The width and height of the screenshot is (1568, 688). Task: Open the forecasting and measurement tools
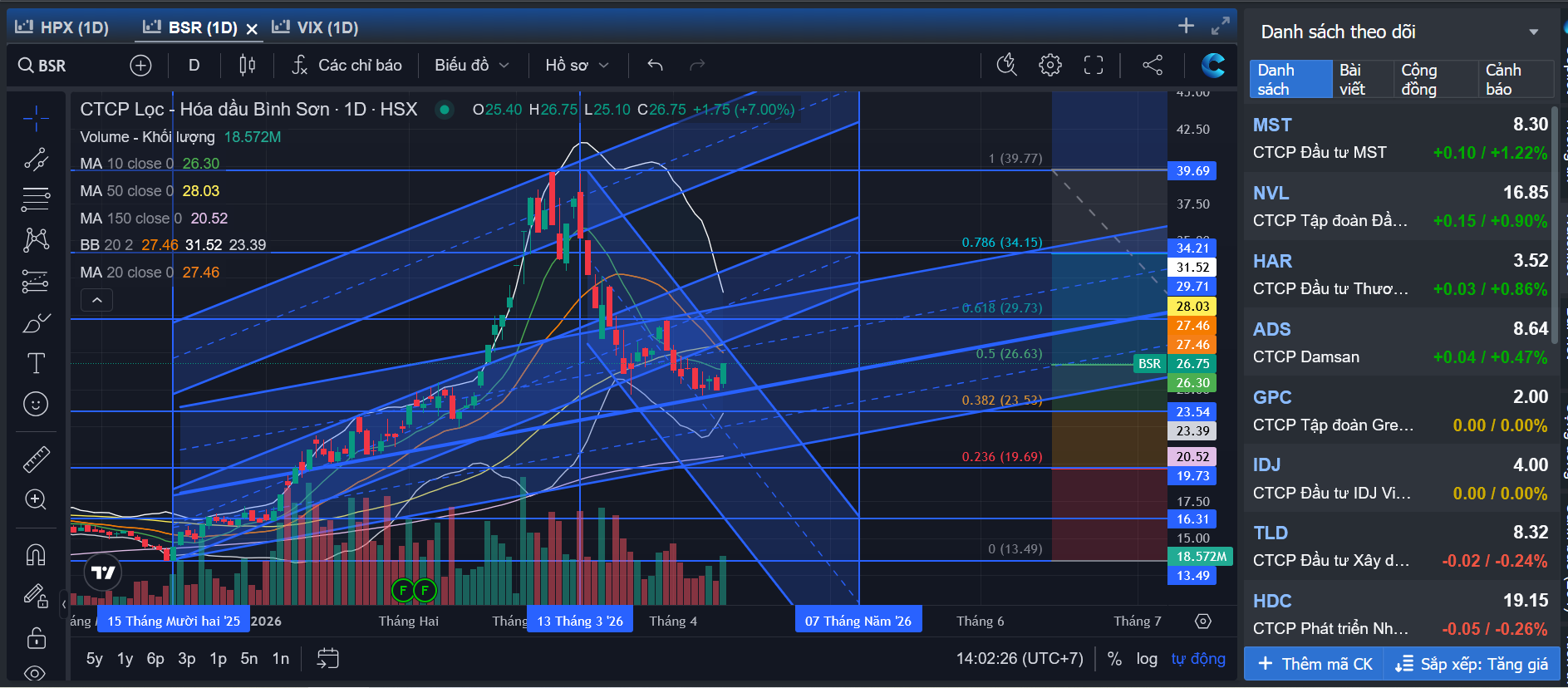click(36, 282)
